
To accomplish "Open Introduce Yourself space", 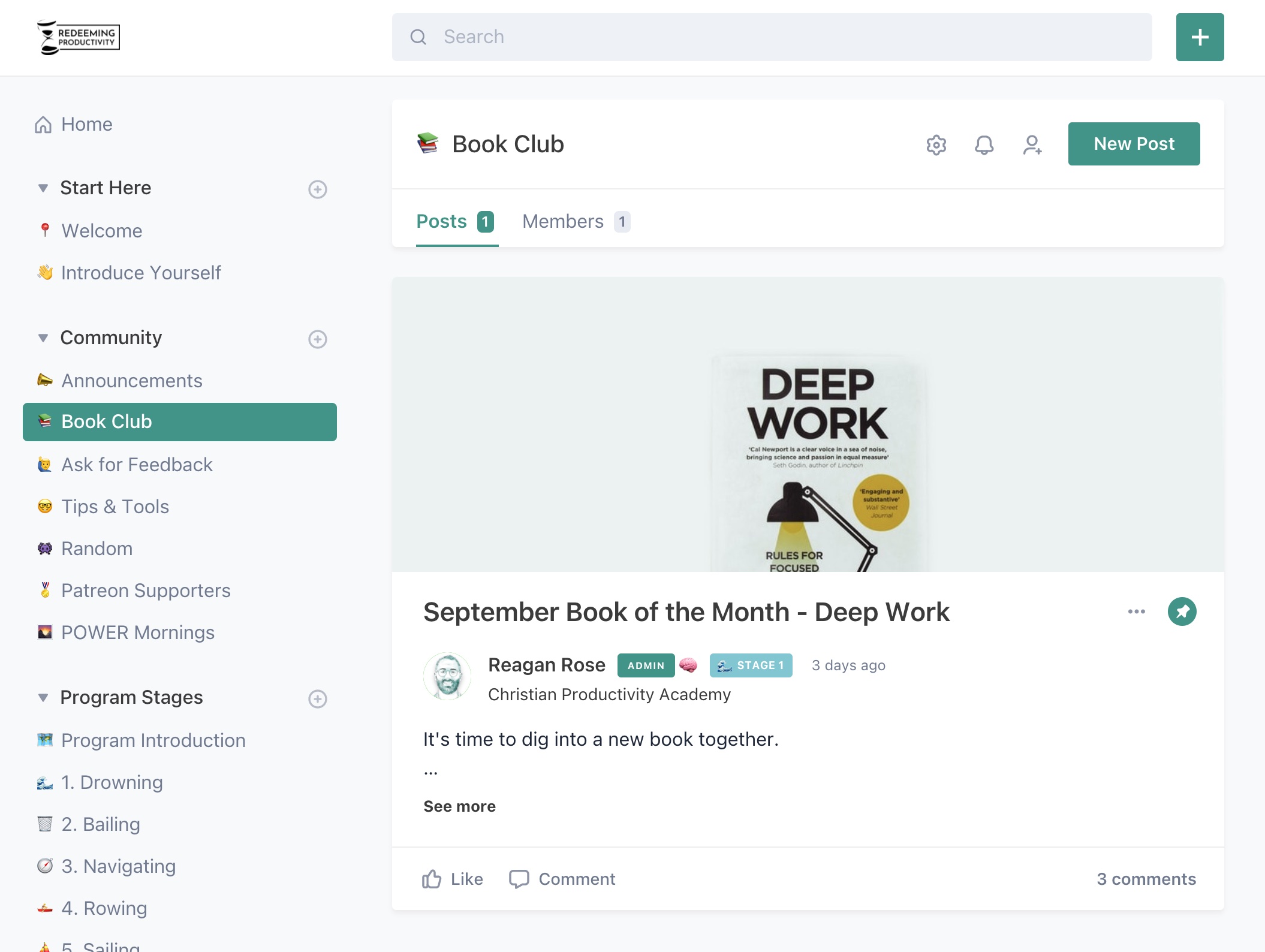I will click(141, 273).
